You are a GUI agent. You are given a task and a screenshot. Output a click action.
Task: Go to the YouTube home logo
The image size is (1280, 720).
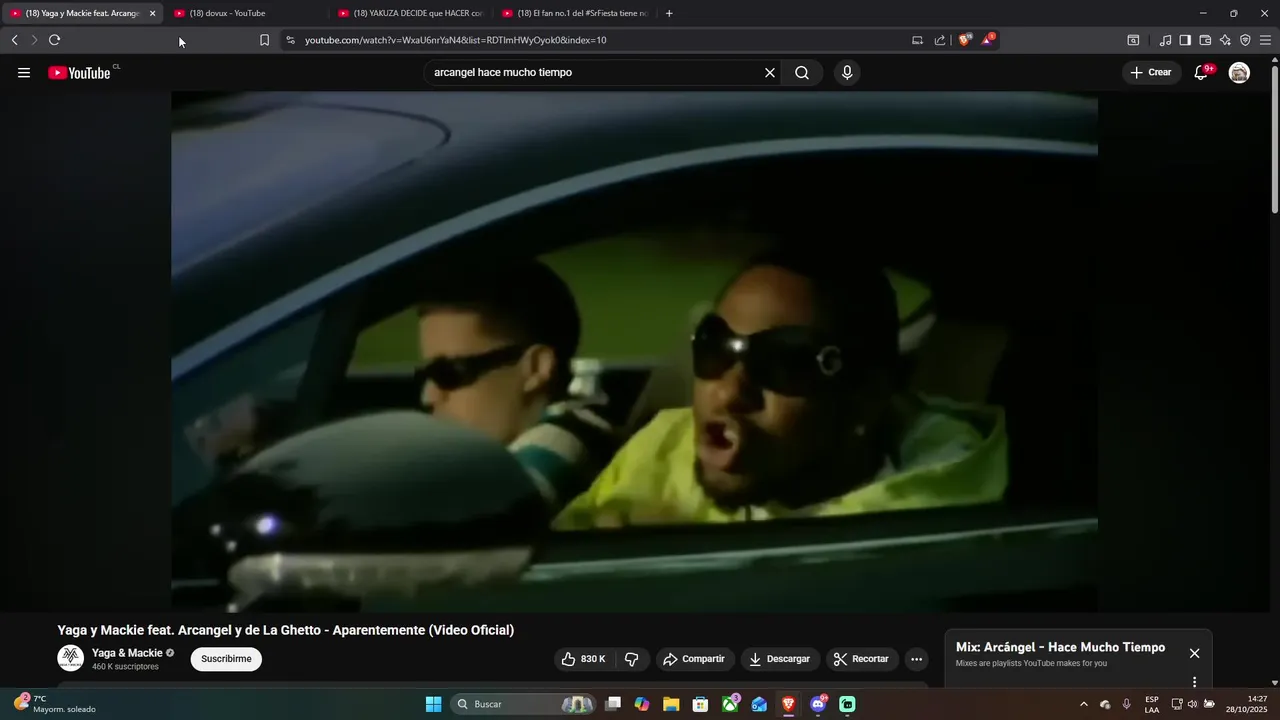pyautogui.click(x=79, y=73)
